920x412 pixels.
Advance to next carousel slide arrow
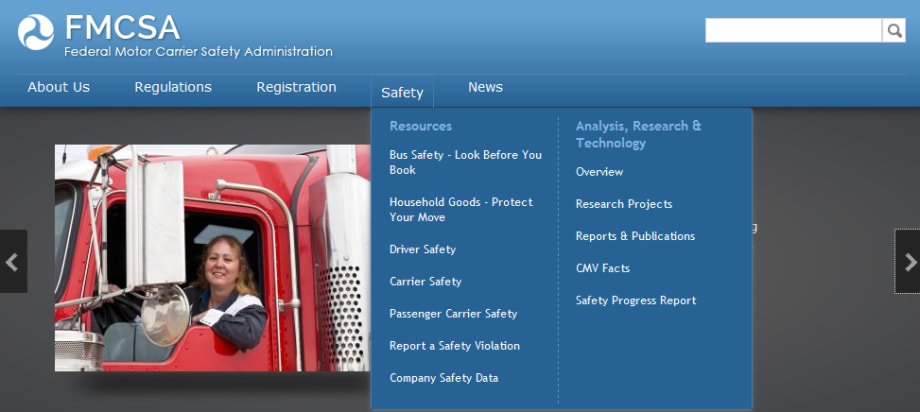(908, 261)
